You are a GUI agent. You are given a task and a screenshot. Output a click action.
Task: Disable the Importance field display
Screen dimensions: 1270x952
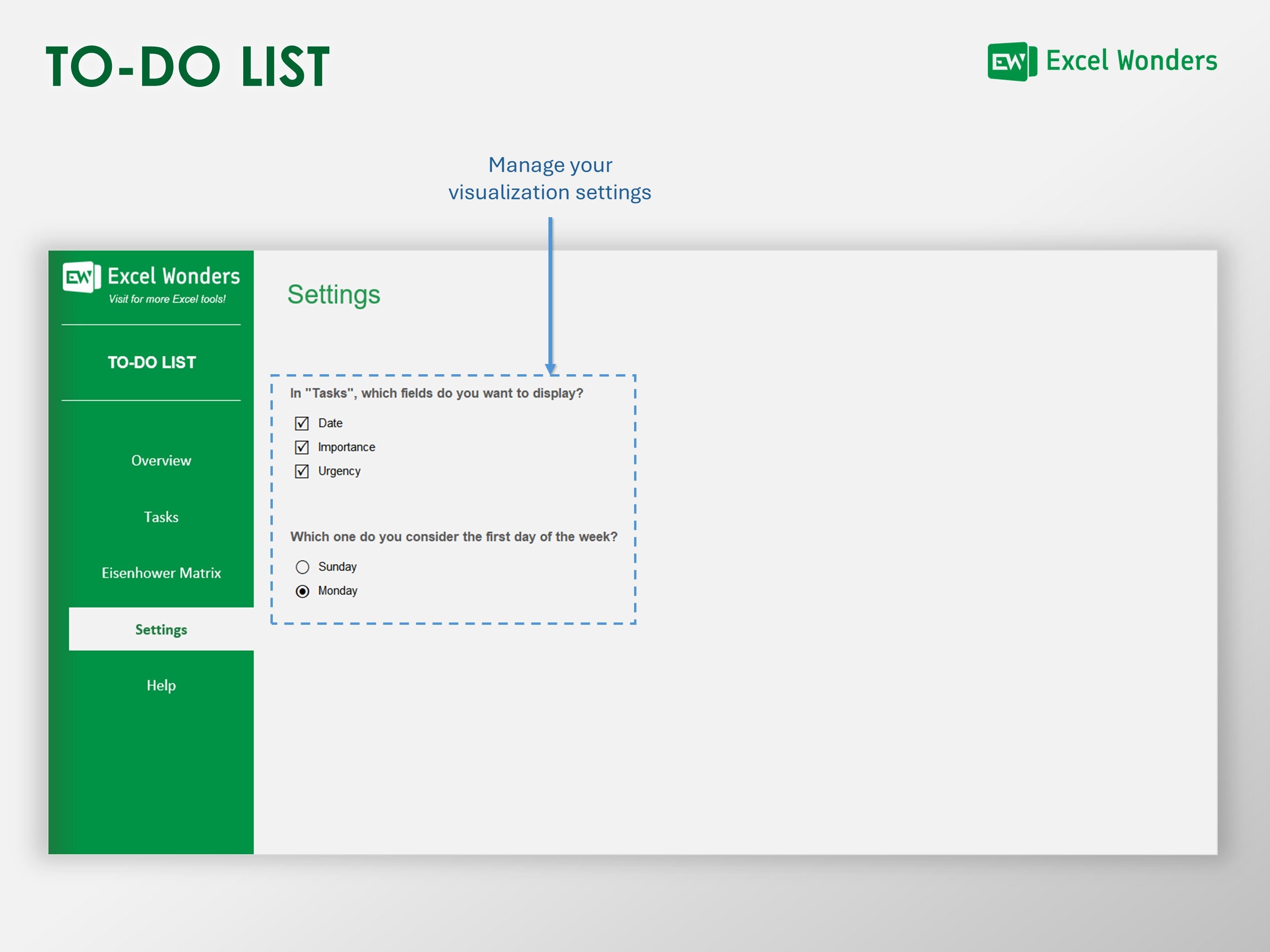point(302,447)
